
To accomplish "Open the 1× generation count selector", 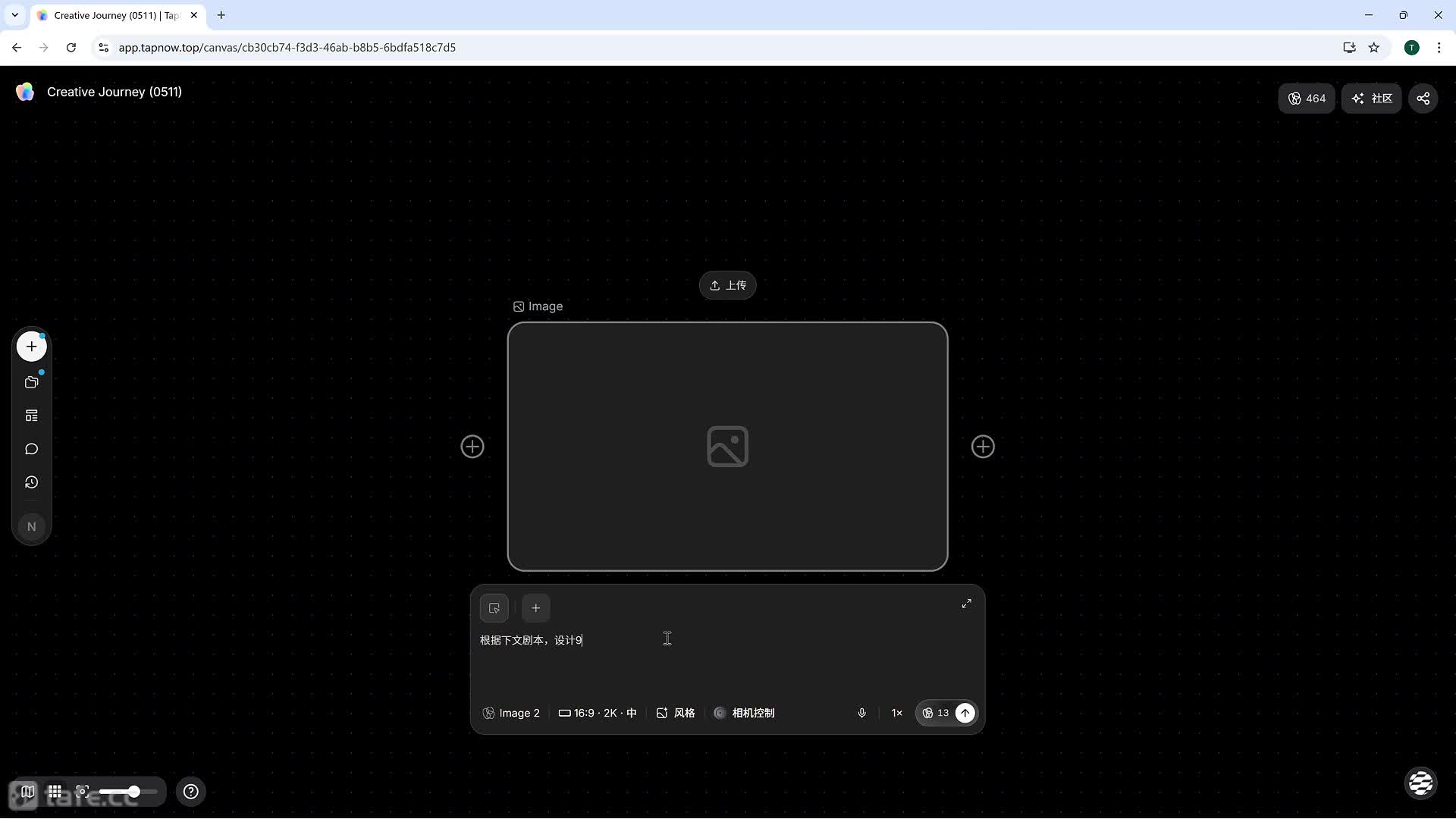I will point(896,713).
